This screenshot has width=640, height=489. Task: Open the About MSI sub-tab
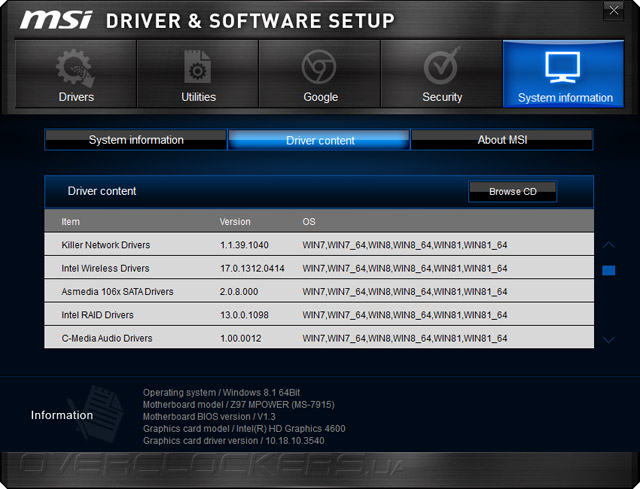502,140
